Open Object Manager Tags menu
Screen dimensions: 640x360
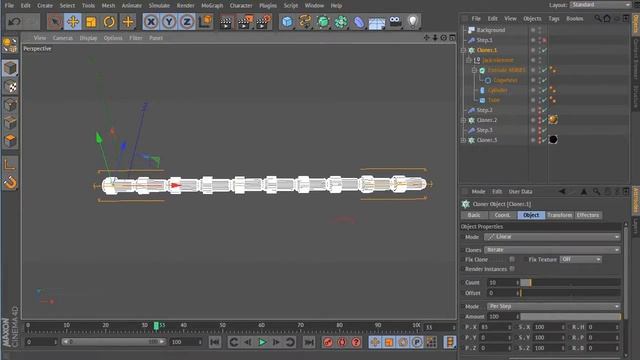pyautogui.click(x=553, y=19)
